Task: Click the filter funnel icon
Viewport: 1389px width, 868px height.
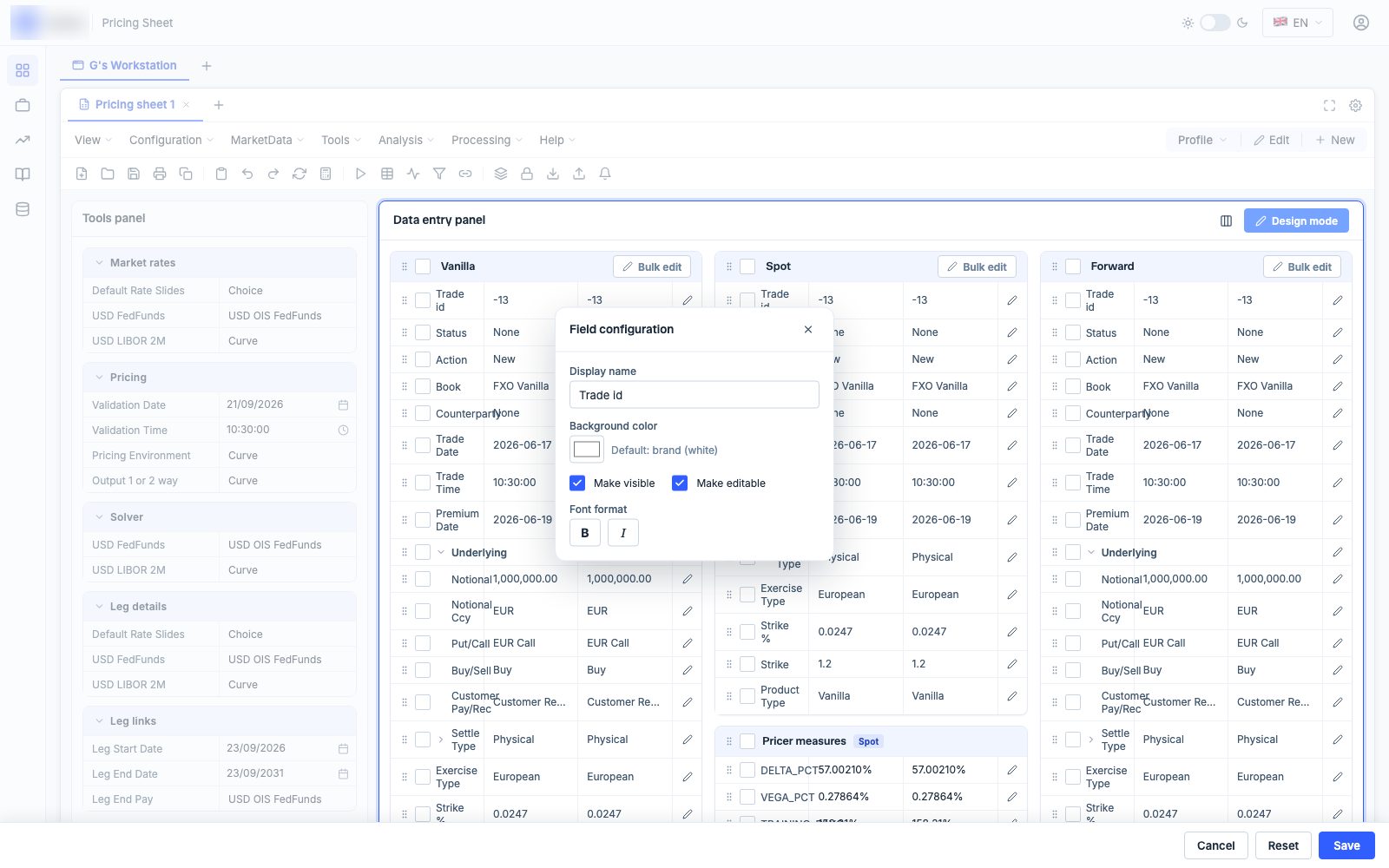Action: [439, 174]
